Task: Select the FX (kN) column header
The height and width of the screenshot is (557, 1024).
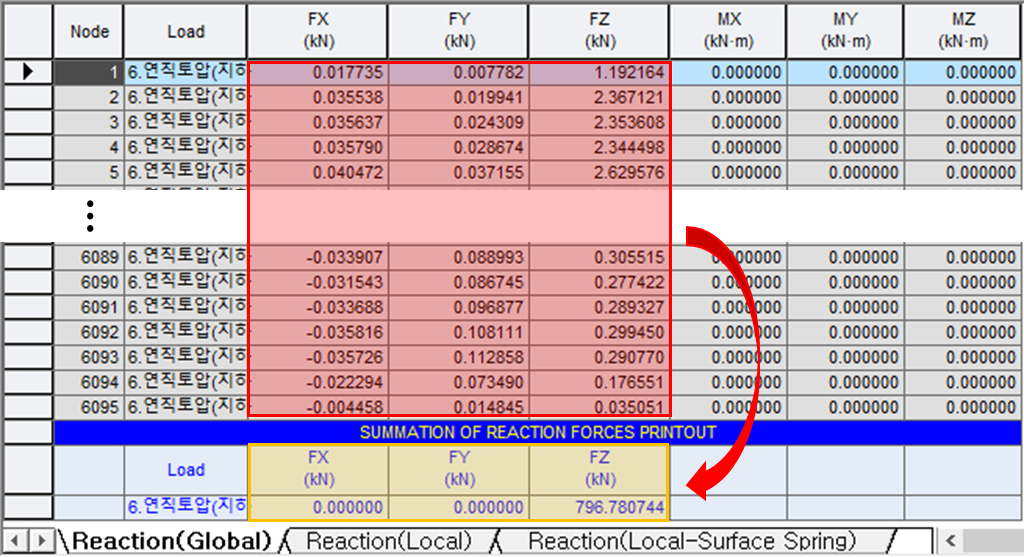Action: click(x=317, y=31)
